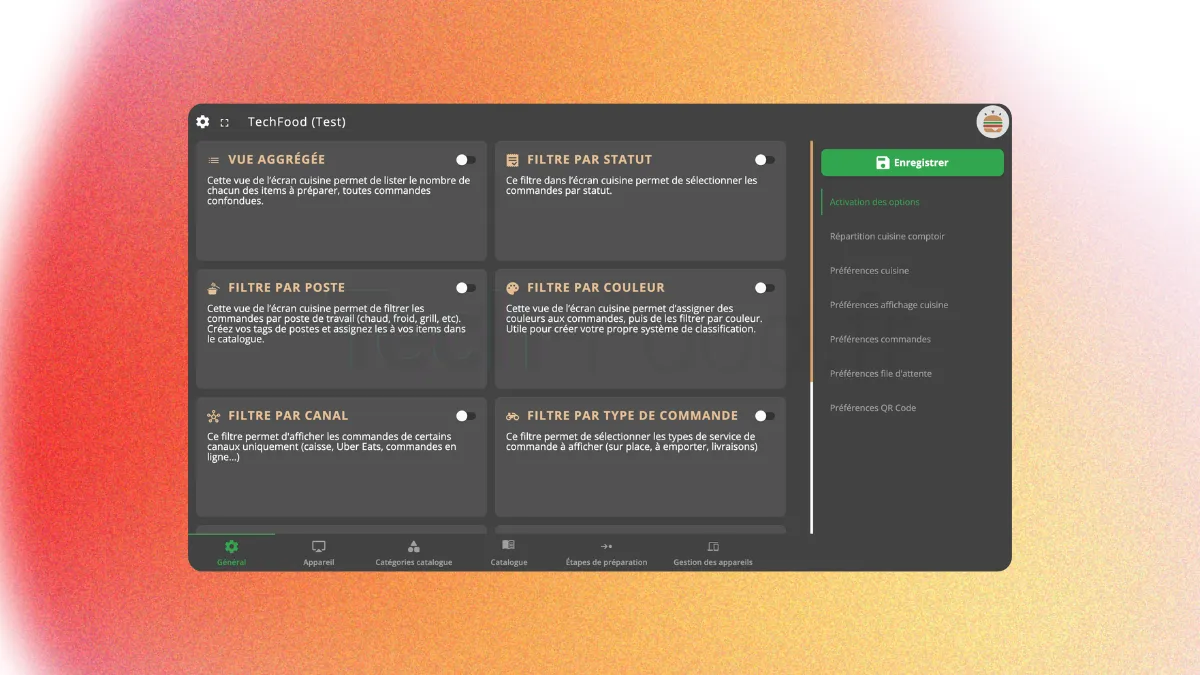The height and width of the screenshot is (675, 1200).
Task: Click the vertical scrollbar beside the option cards
Action: 811,336
